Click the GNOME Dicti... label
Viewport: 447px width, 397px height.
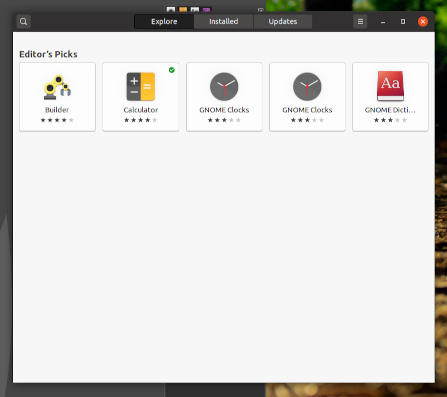tap(390, 110)
